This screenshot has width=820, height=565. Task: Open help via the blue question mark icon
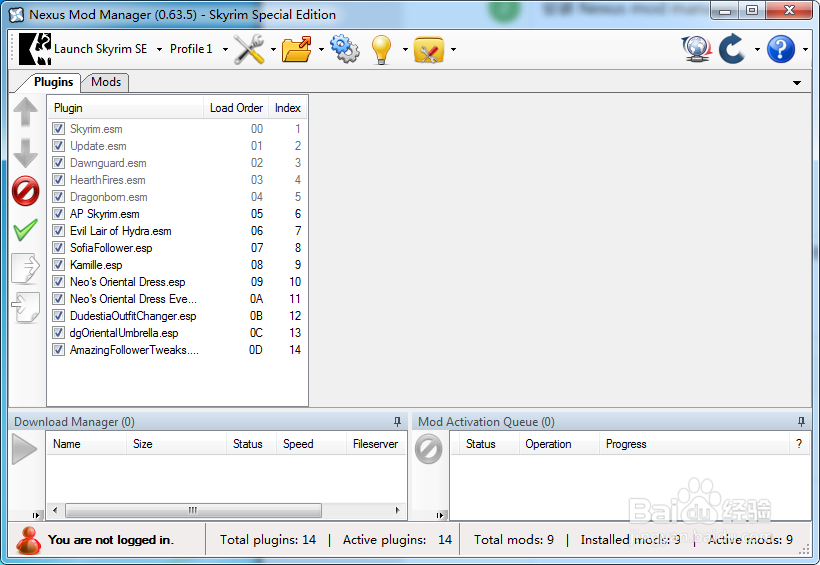pos(781,49)
